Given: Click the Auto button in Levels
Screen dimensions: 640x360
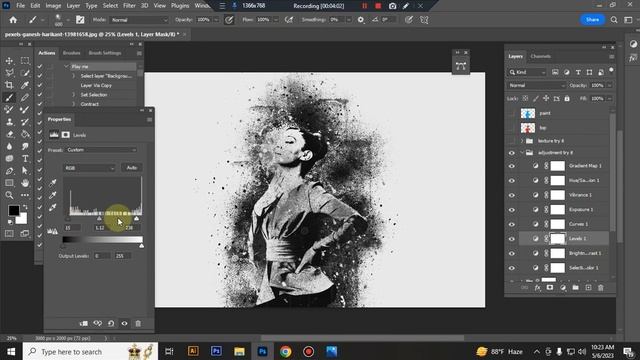Looking at the screenshot, I should [x=131, y=168].
